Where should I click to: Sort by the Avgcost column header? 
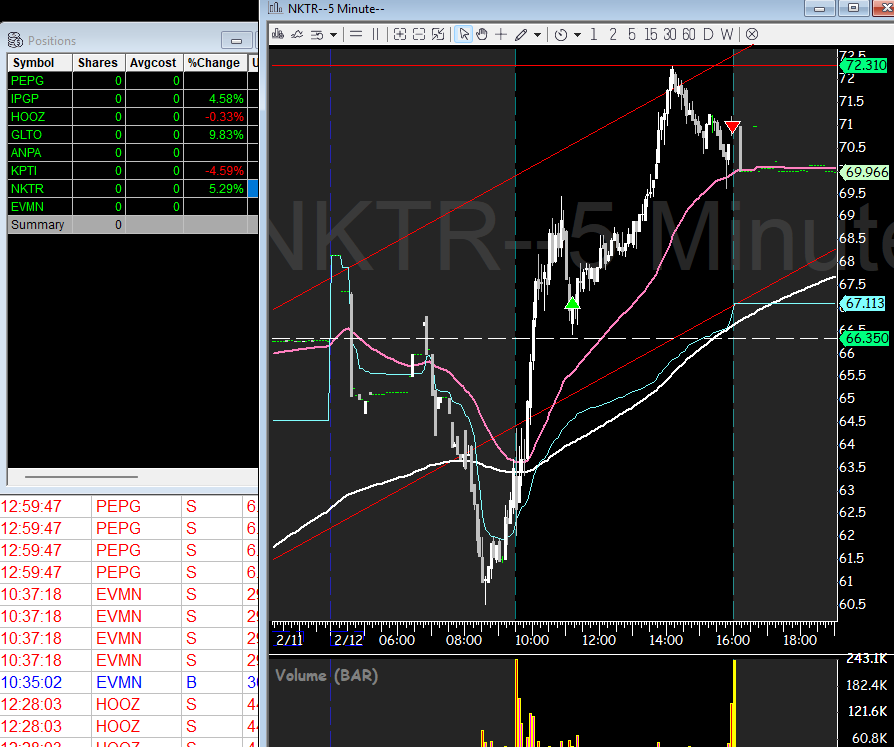coord(153,63)
